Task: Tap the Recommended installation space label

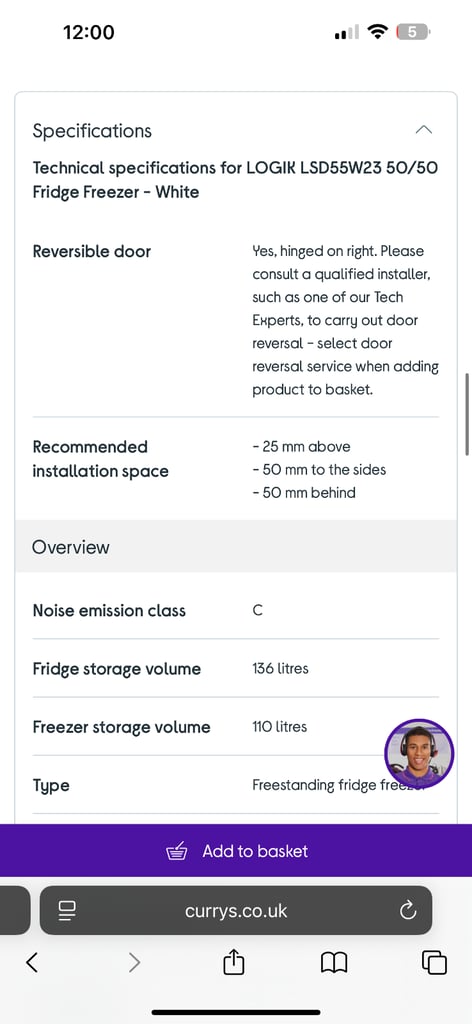Action: (x=101, y=459)
